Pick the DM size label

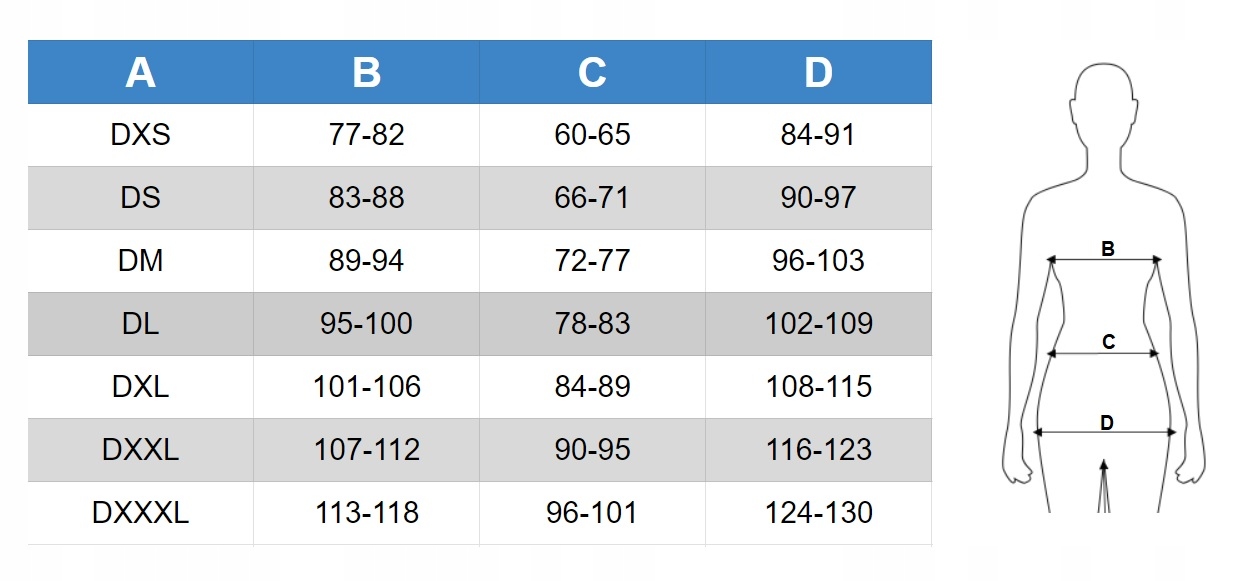point(140,261)
